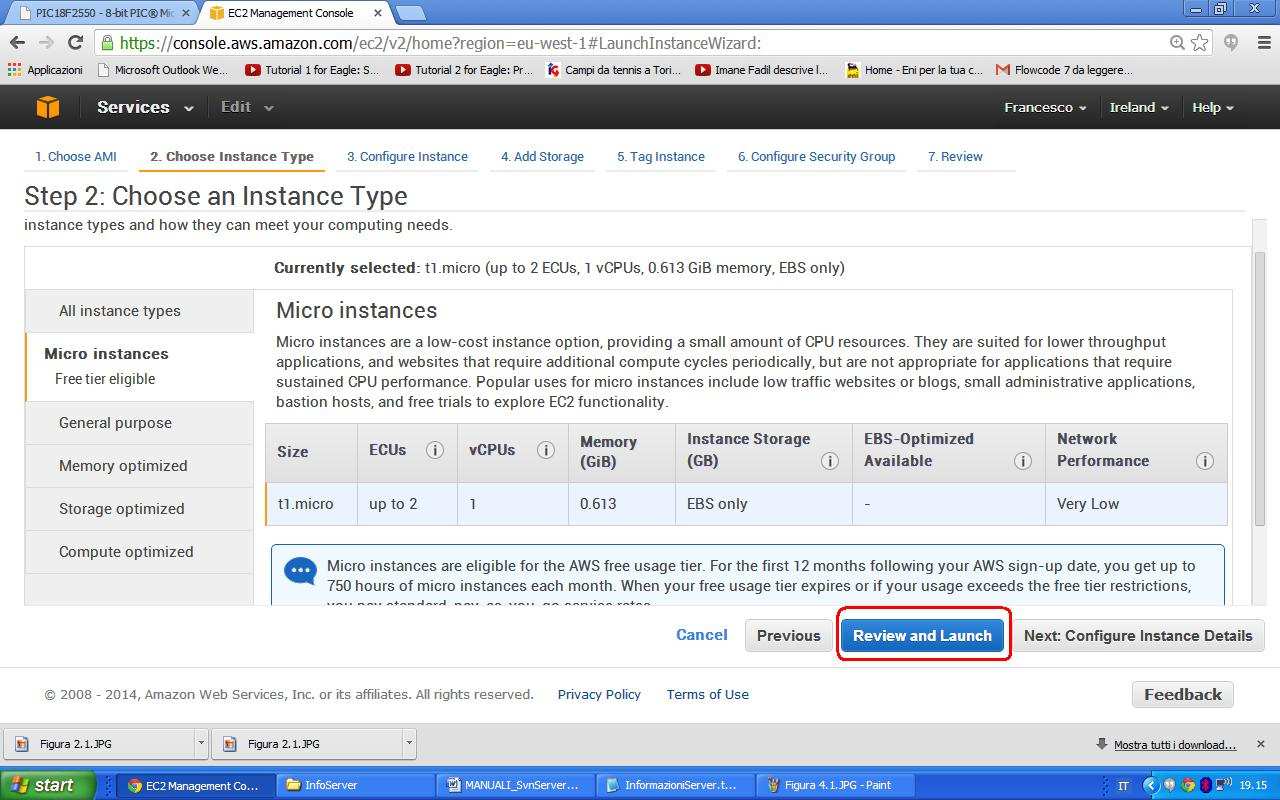Image resolution: width=1280 pixels, height=800 pixels.
Task: Go to step 7. Review
Action: pyautogui.click(x=955, y=156)
